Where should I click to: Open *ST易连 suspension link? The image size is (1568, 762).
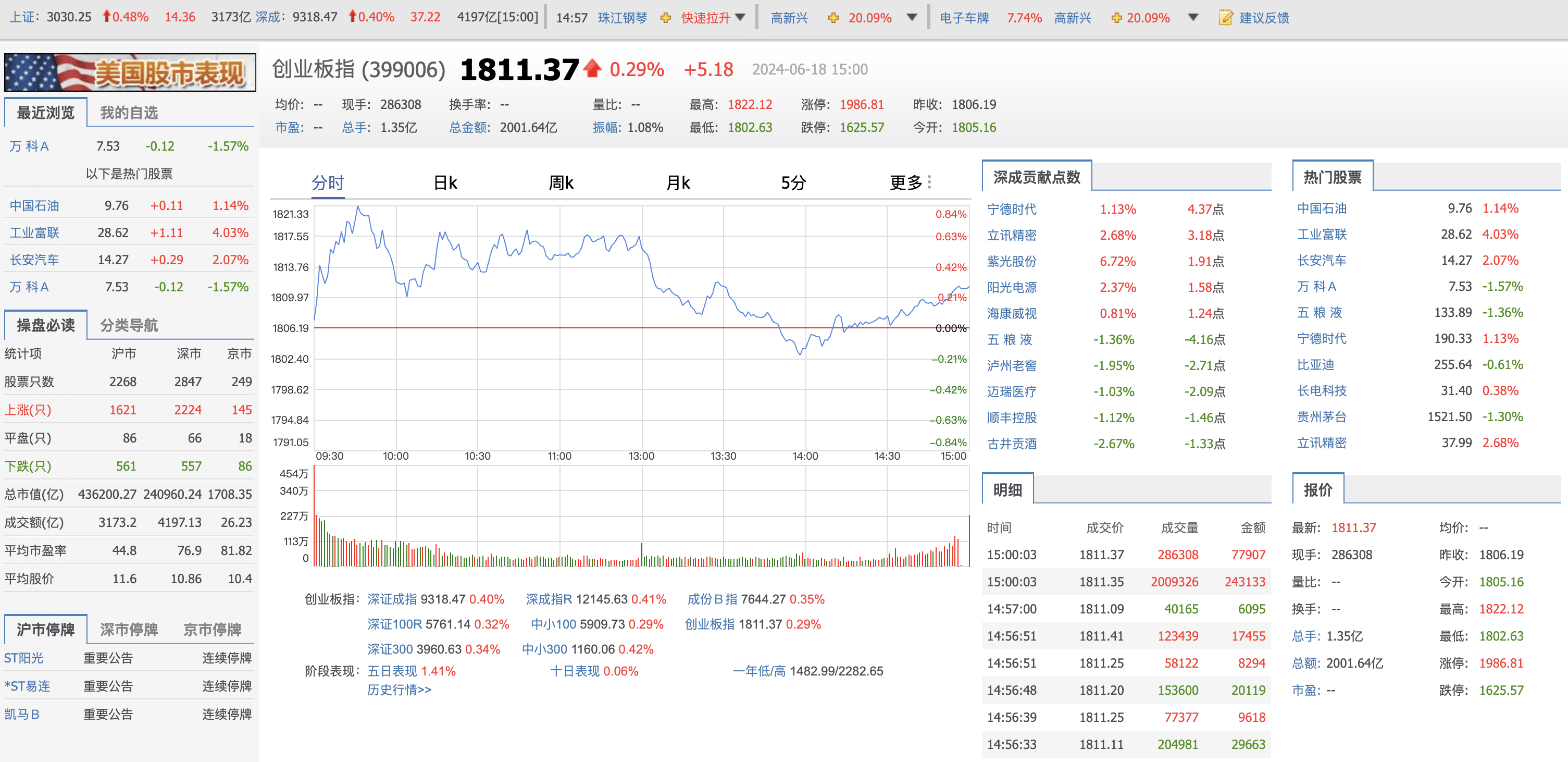tap(28, 686)
